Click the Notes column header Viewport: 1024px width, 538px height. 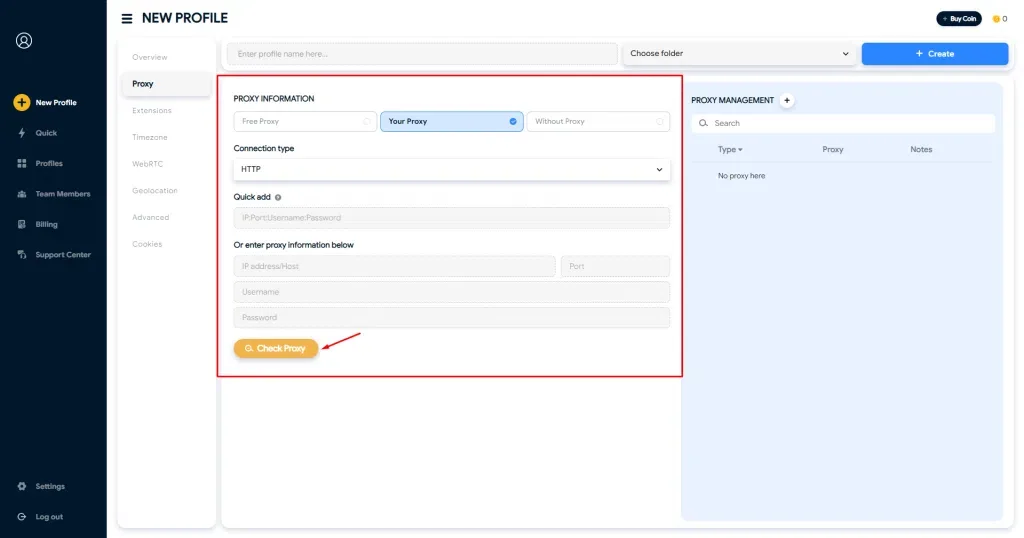click(921, 150)
